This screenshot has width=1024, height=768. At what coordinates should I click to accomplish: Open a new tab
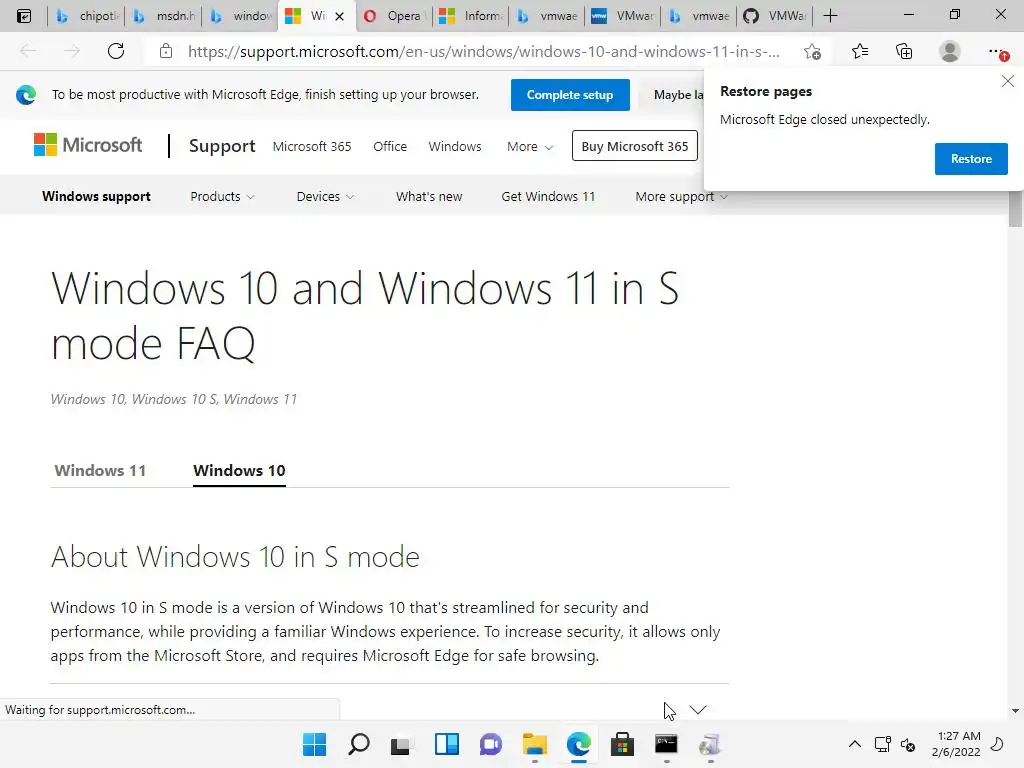click(x=830, y=16)
